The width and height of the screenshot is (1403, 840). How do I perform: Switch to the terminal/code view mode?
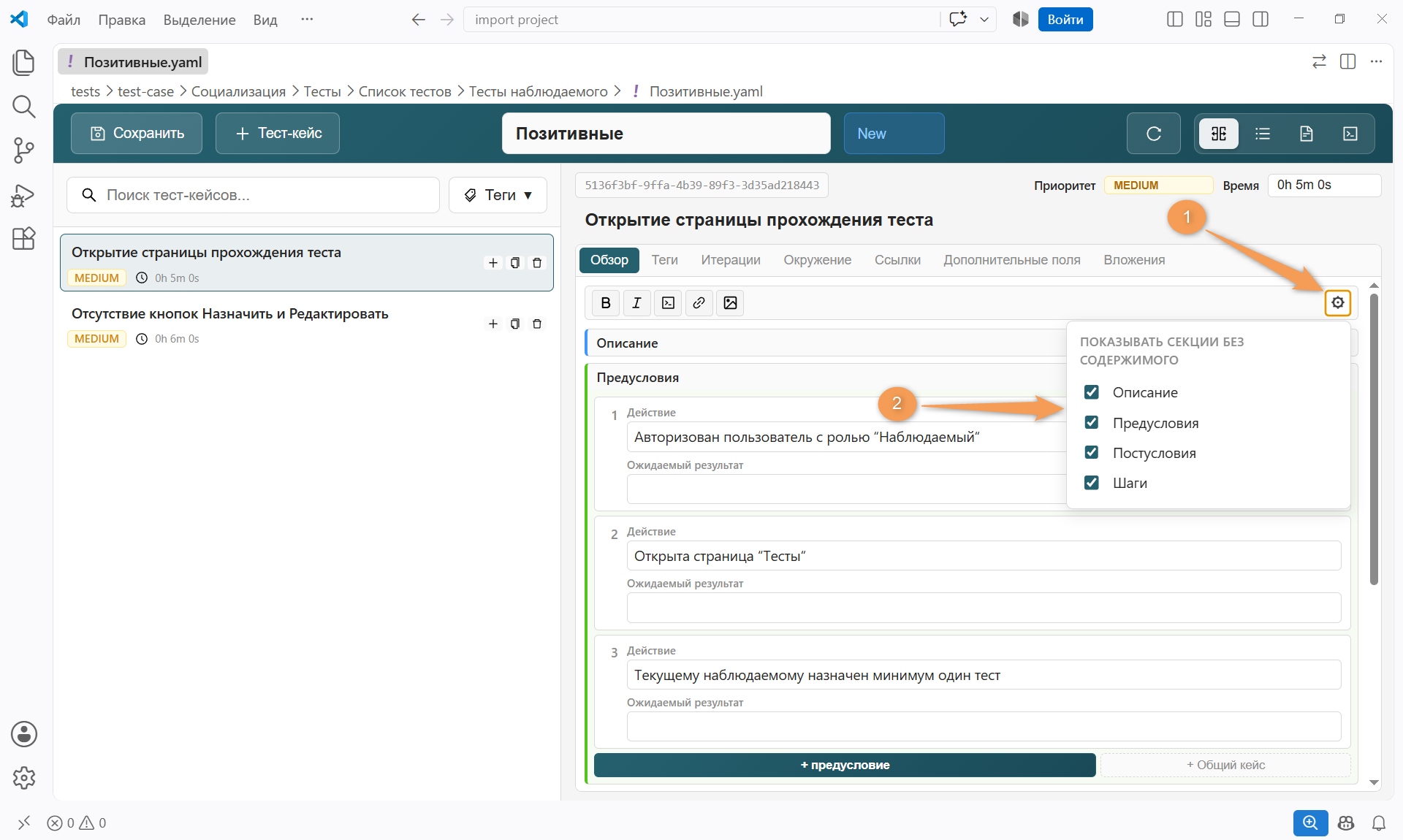coord(1350,134)
